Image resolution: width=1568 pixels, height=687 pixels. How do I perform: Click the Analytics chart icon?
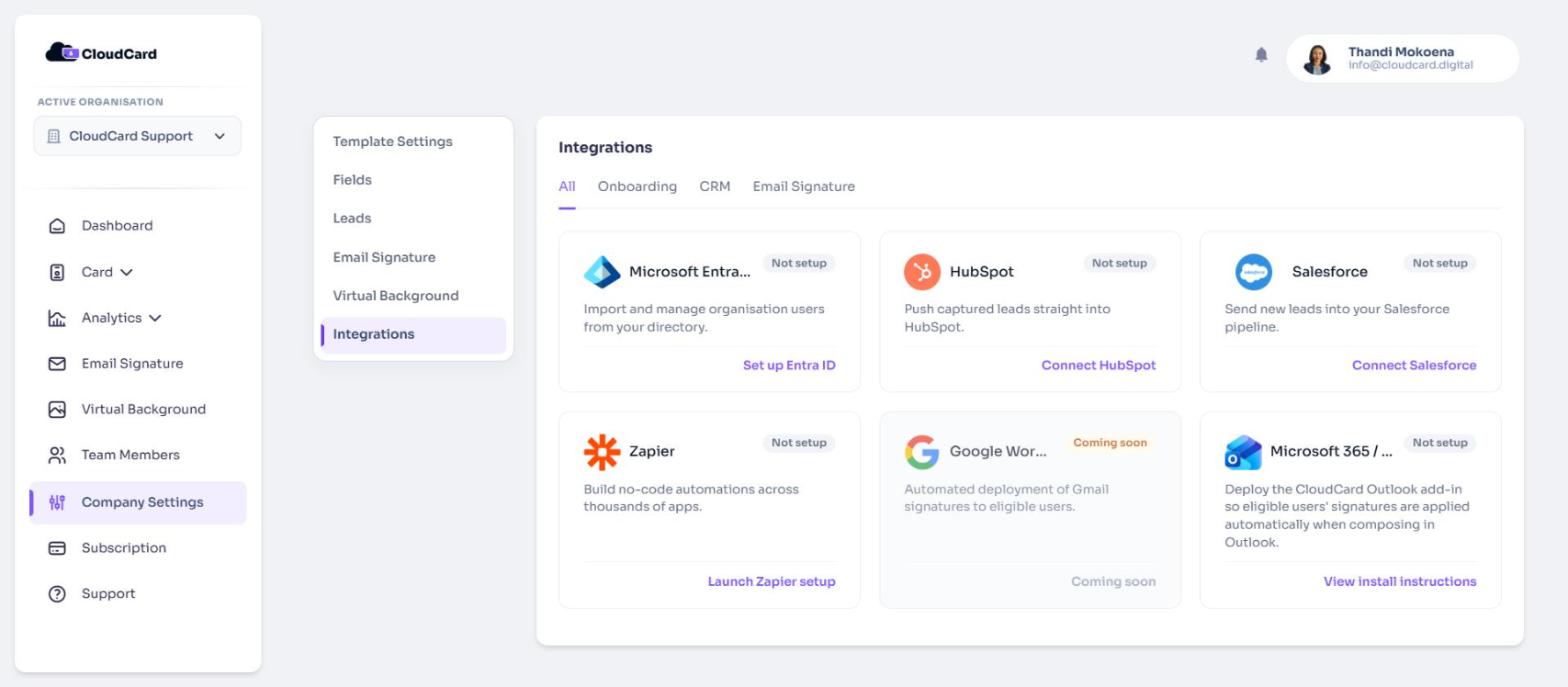pos(57,318)
